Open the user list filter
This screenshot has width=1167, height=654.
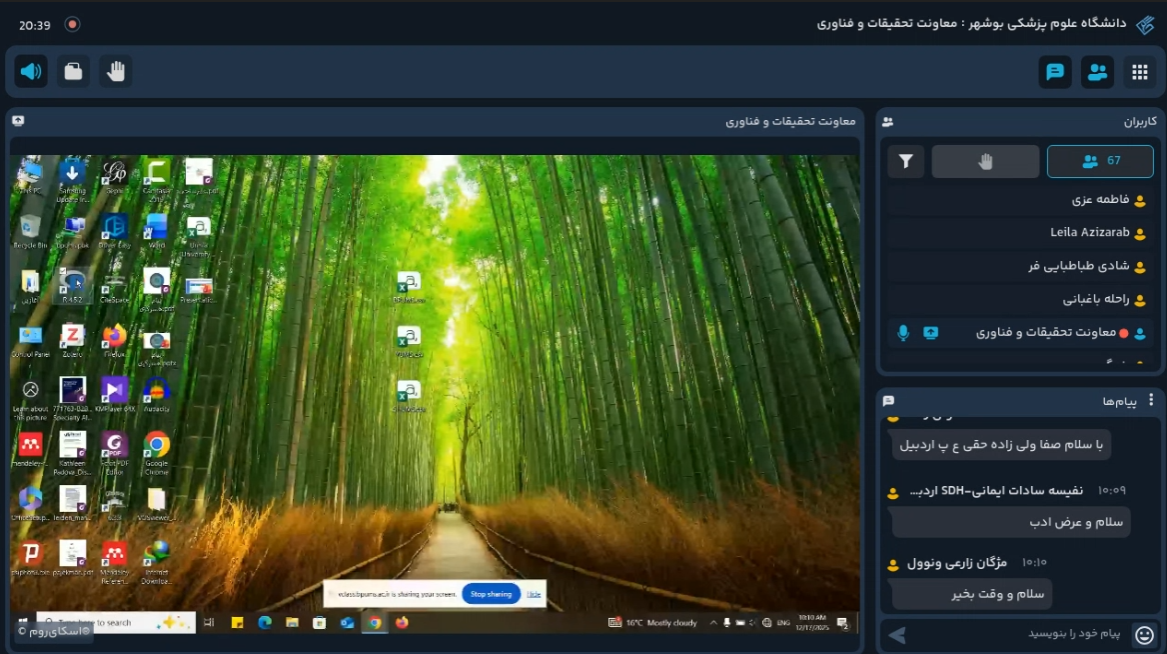tap(906, 161)
